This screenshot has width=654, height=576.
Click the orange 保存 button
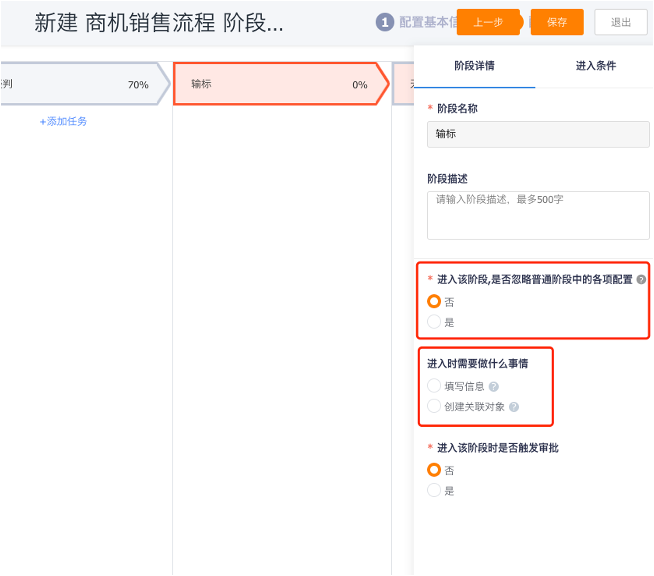(x=557, y=22)
